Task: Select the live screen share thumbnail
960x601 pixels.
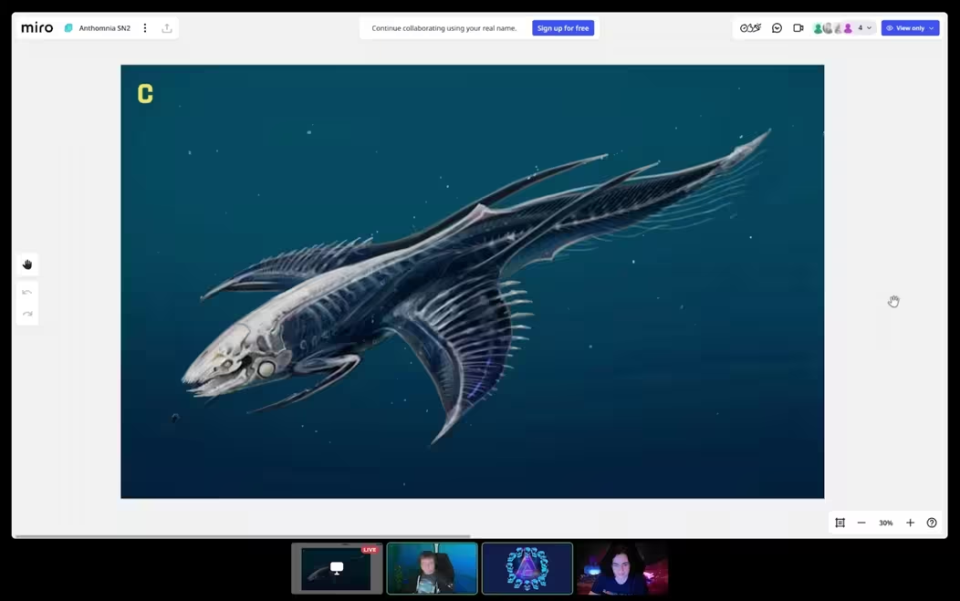Action: (x=337, y=569)
